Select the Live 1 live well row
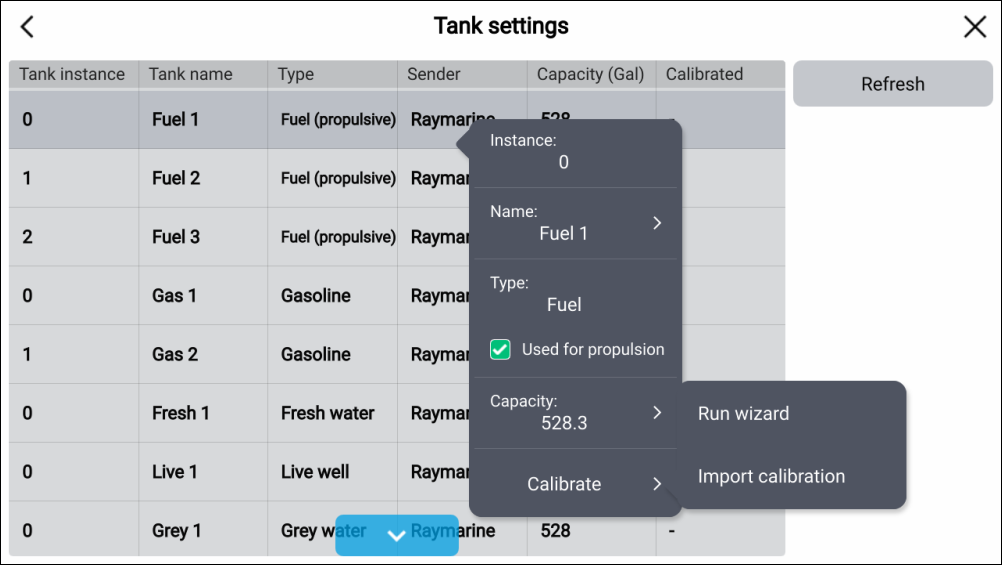1002x565 pixels. click(176, 472)
